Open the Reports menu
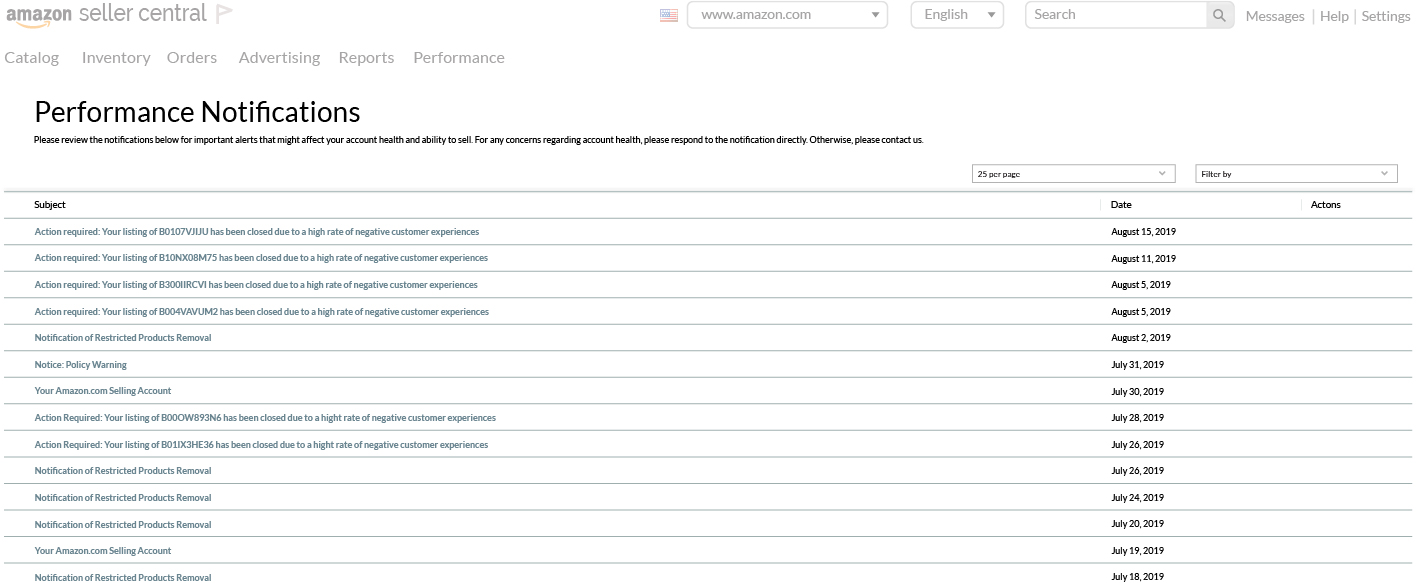The height and width of the screenshot is (583, 1417). 366,57
